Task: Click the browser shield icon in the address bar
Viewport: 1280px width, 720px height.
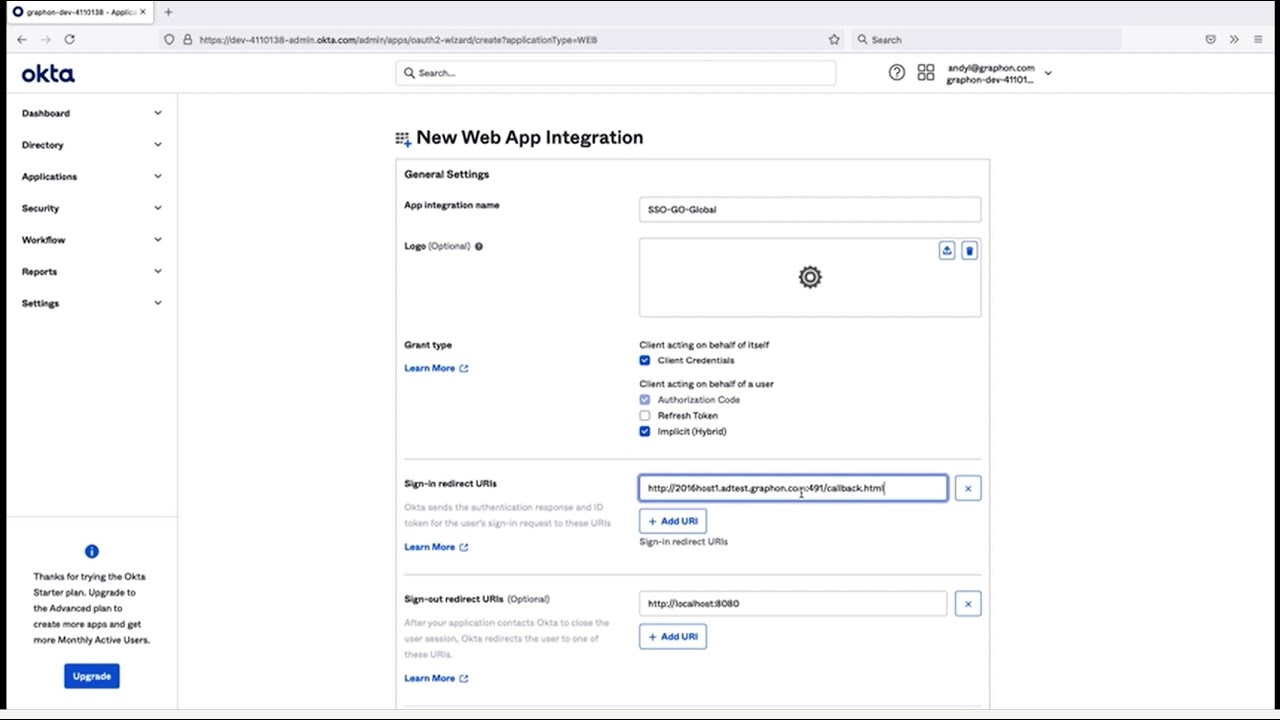Action: [x=169, y=40]
